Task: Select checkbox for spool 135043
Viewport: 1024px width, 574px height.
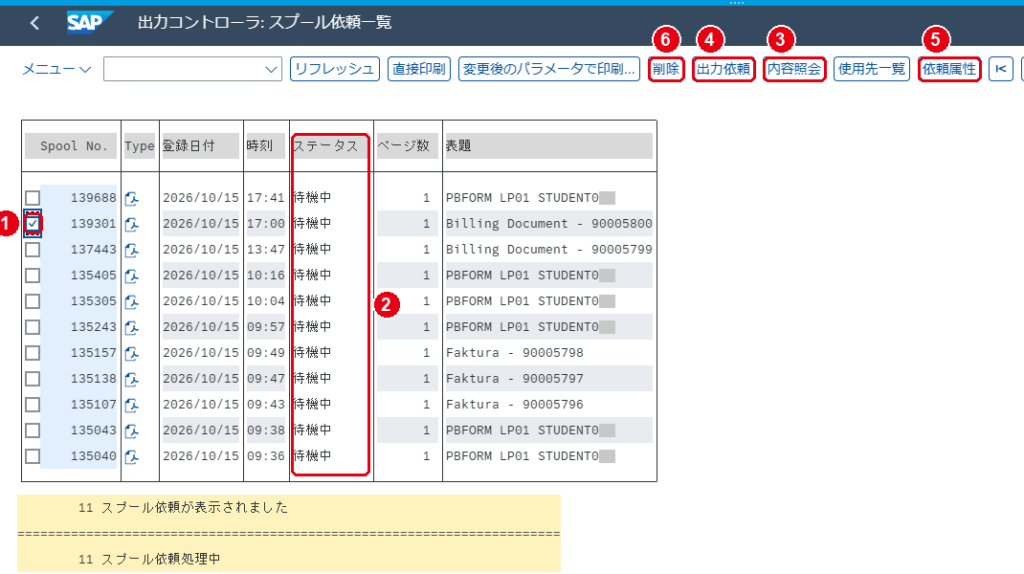Action: pyautogui.click(x=33, y=430)
